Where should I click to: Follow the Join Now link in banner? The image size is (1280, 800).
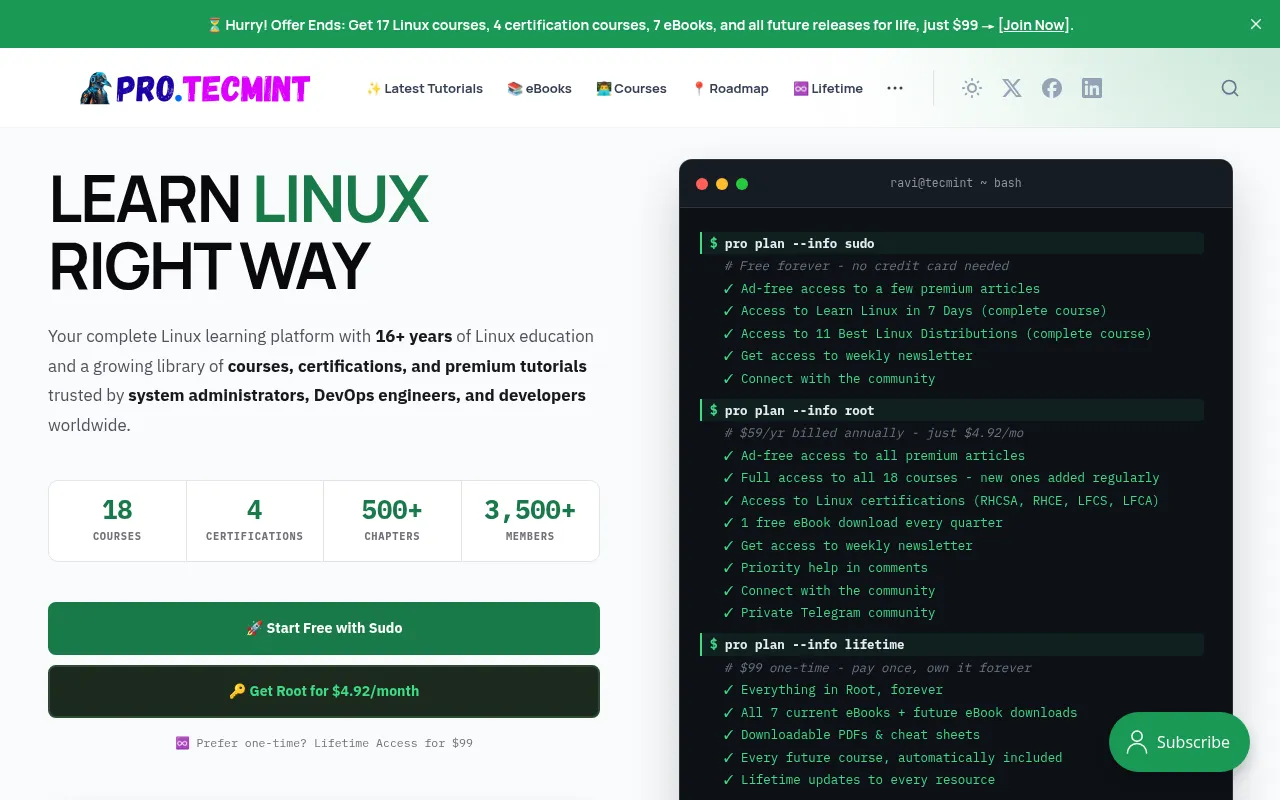1034,25
